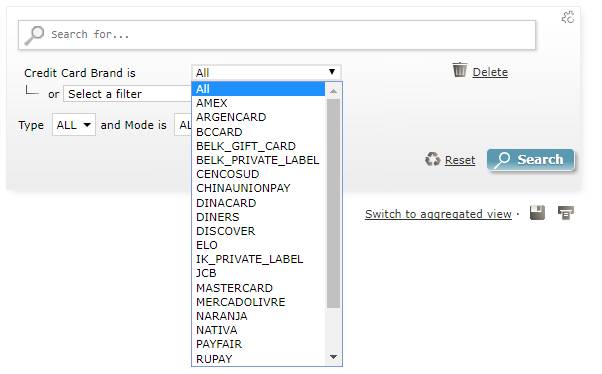
Task: Click the printer icon
Action: [x=566, y=212]
